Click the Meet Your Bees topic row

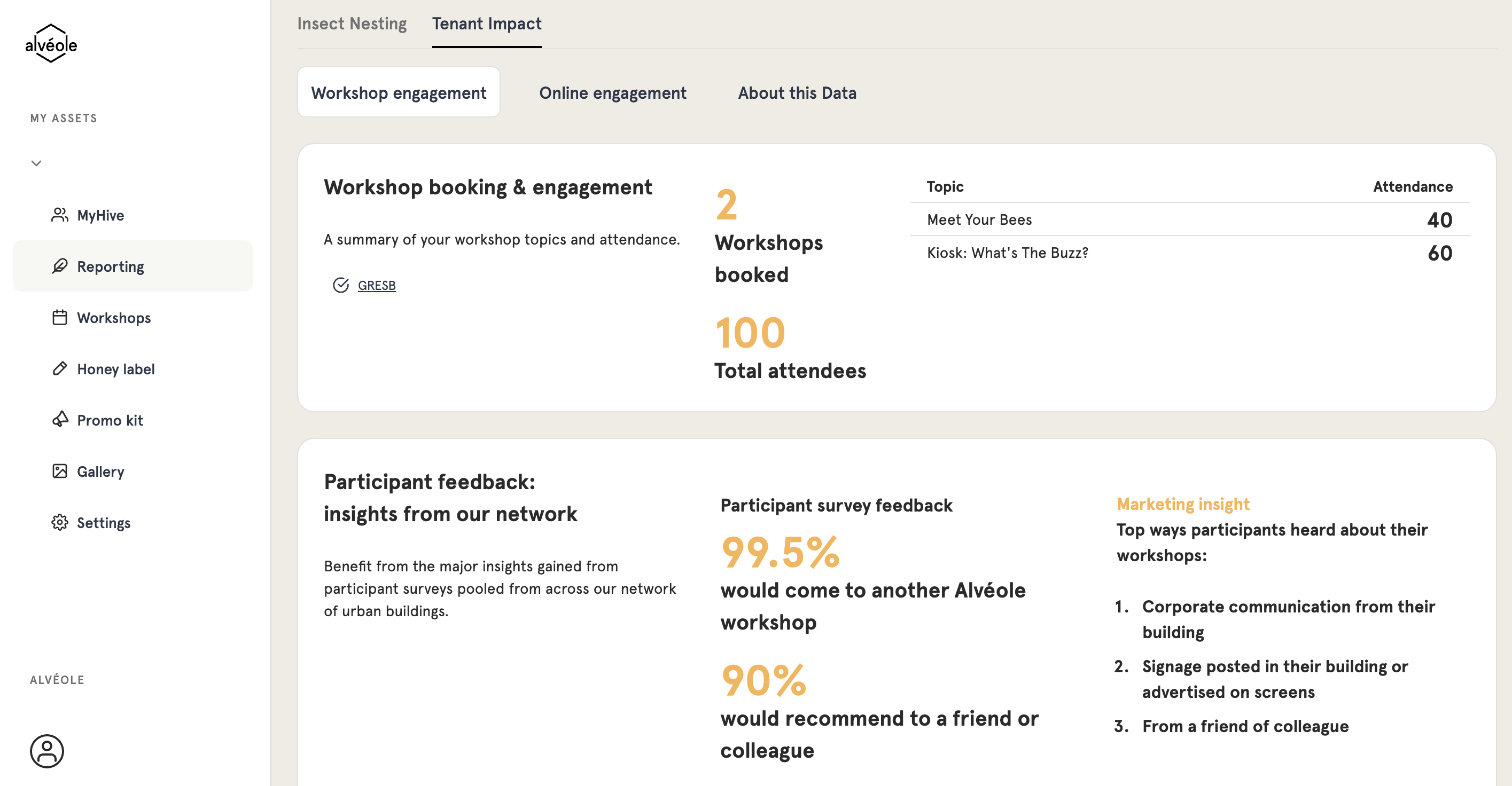click(1190, 219)
